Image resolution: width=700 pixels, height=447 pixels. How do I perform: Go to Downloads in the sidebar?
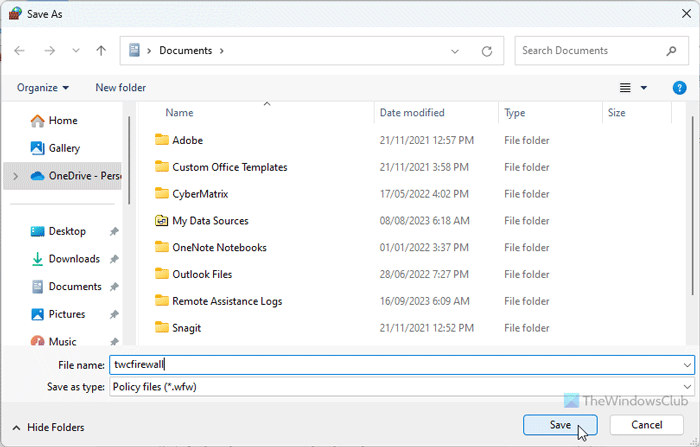tap(74, 259)
